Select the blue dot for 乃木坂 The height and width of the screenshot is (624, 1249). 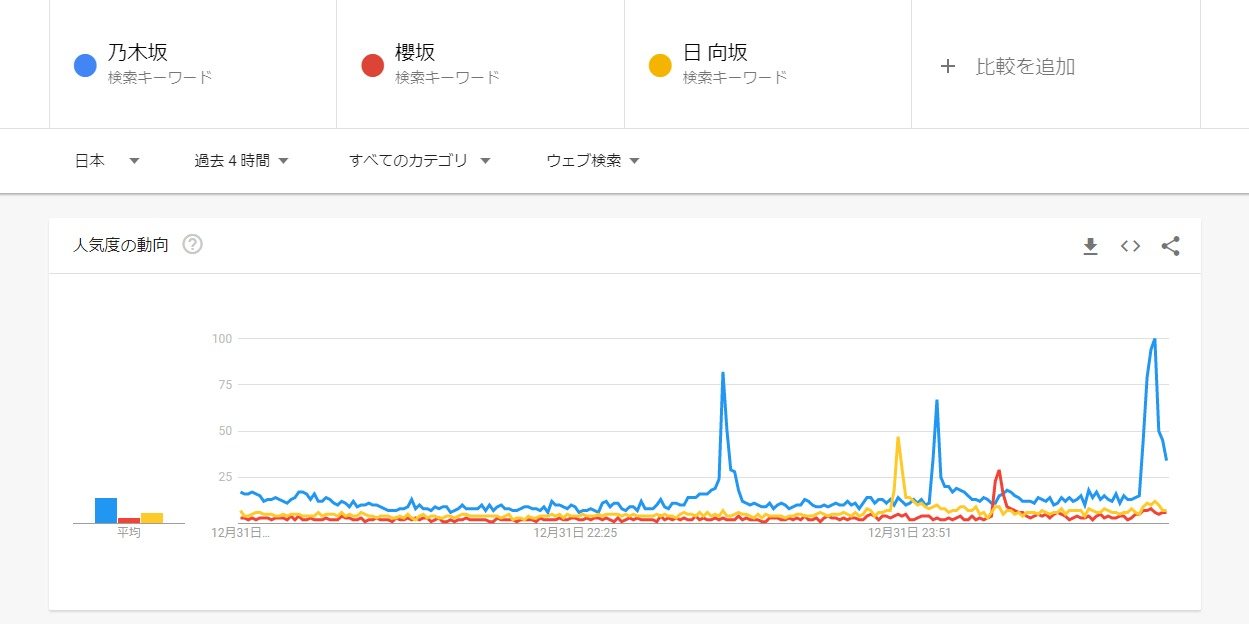click(x=85, y=66)
